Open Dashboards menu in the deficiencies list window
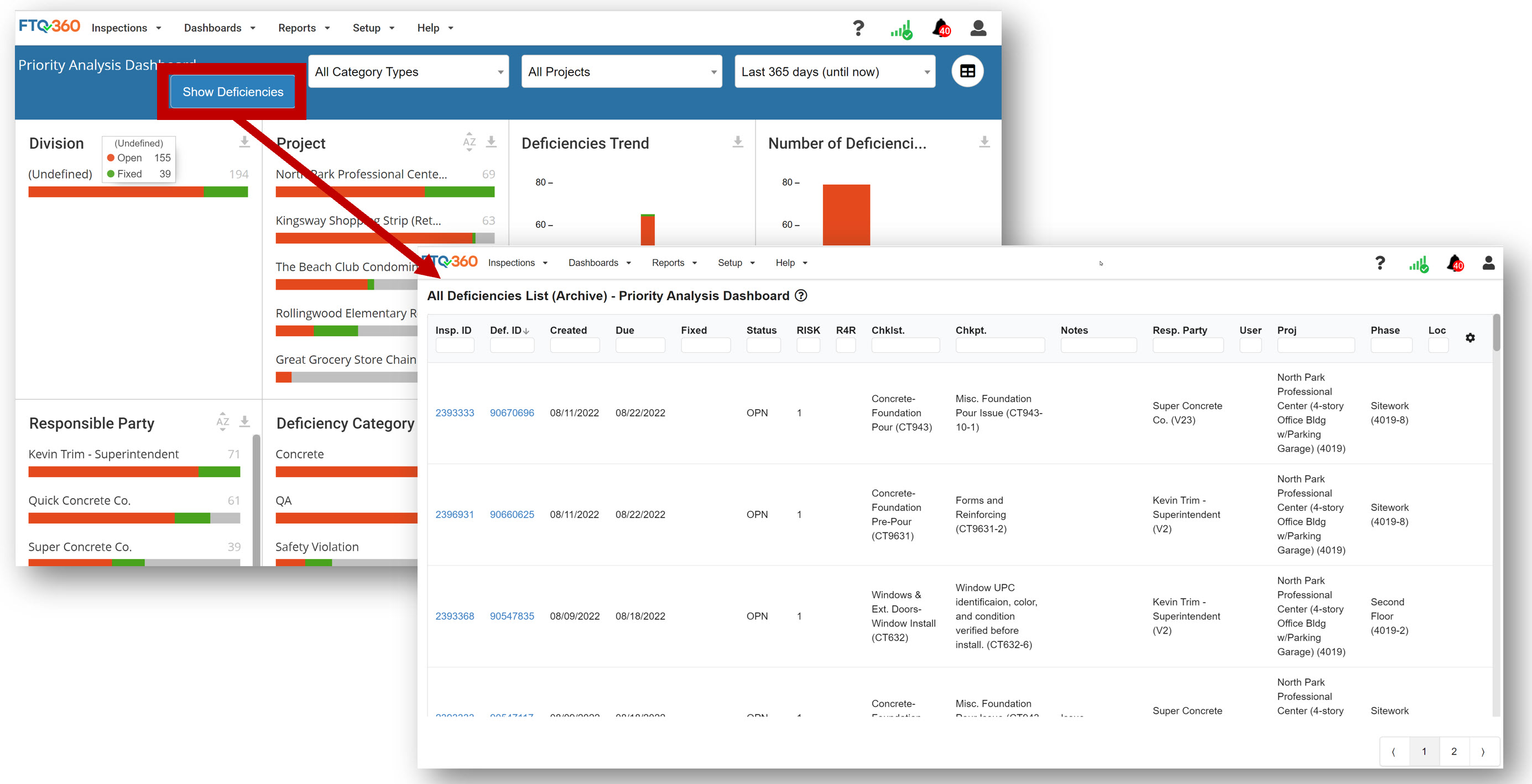1532x784 pixels. pos(600,263)
